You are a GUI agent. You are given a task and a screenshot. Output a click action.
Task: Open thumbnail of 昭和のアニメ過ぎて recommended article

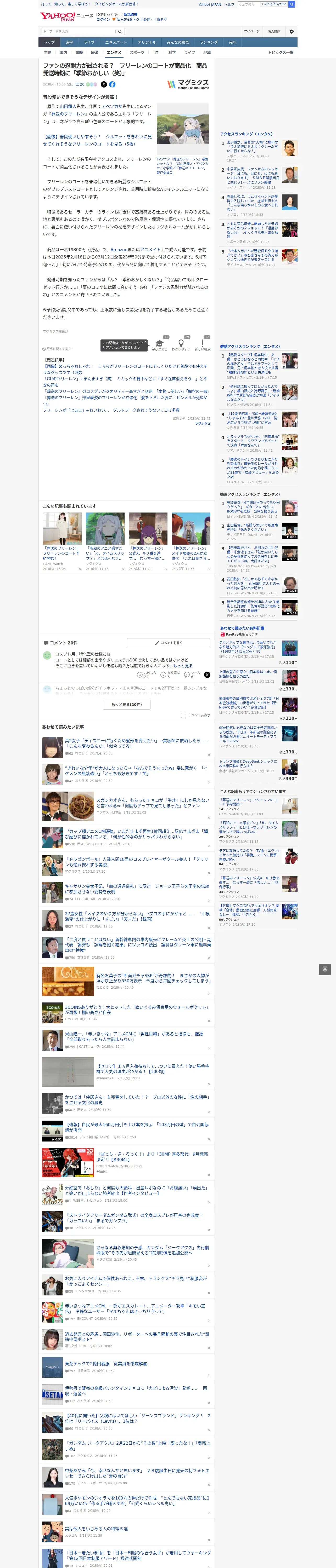(x=105, y=528)
